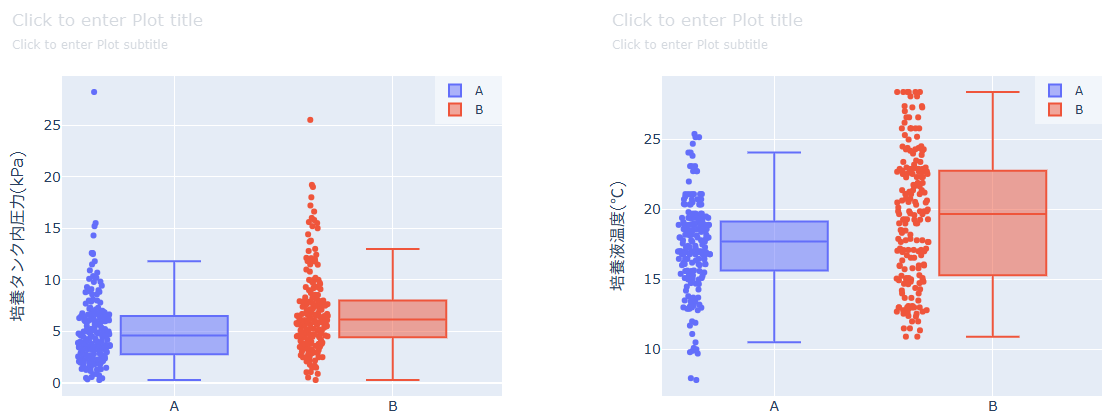
Task: Select the blue A box in the pressure plot
Action: (x=174, y=335)
